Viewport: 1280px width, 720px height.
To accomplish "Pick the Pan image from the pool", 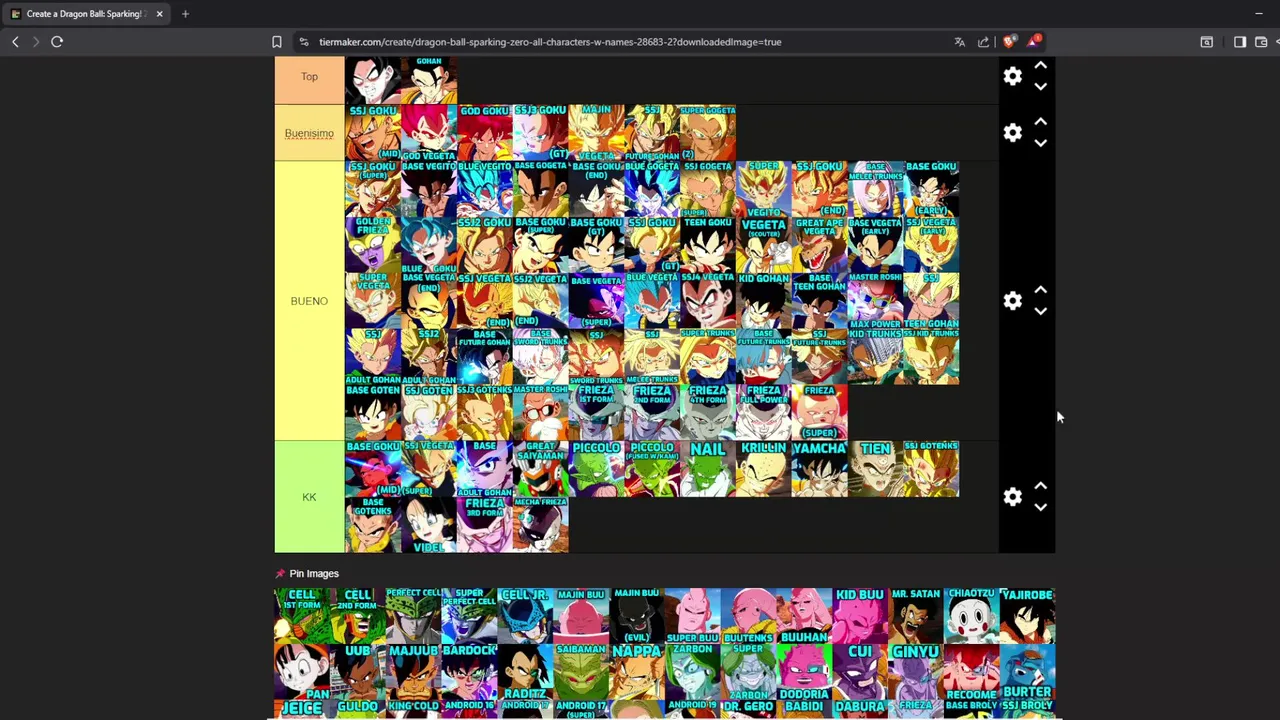I will (x=302, y=672).
